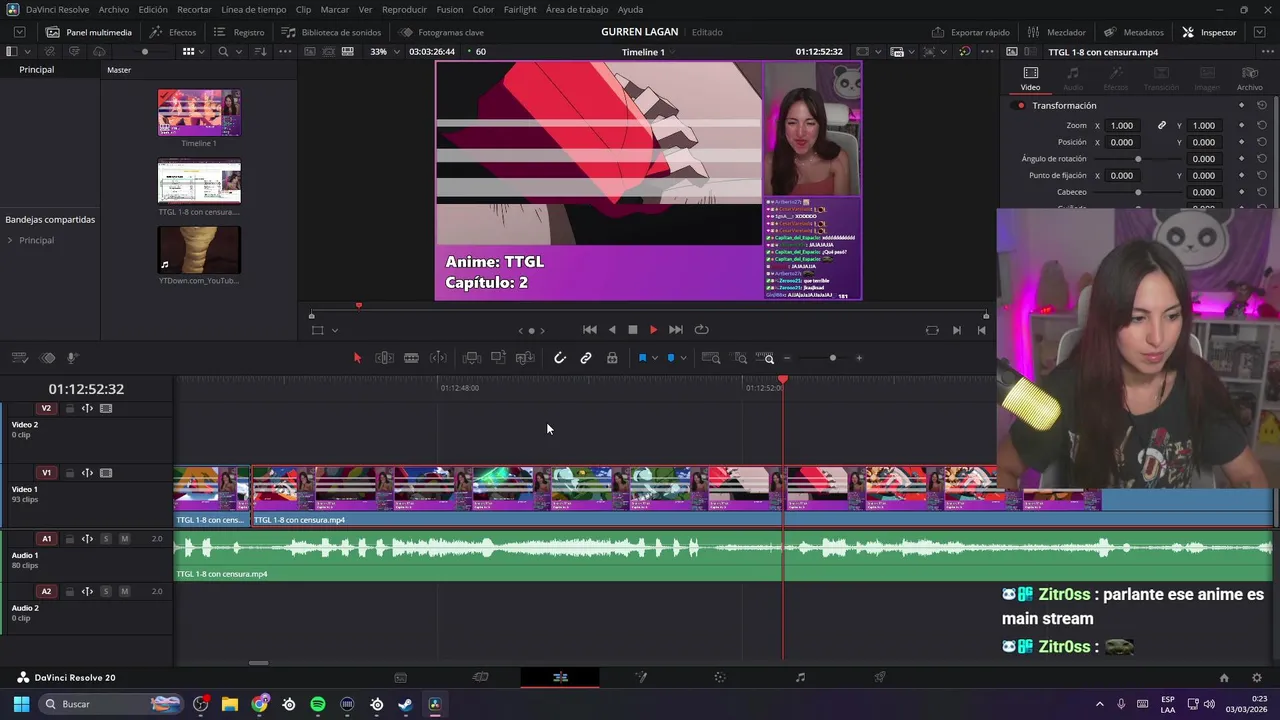Image resolution: width=1280 pixels, height=720 pixels.
Task: Click the Detail Zoom icon
Action: point(740,358)
